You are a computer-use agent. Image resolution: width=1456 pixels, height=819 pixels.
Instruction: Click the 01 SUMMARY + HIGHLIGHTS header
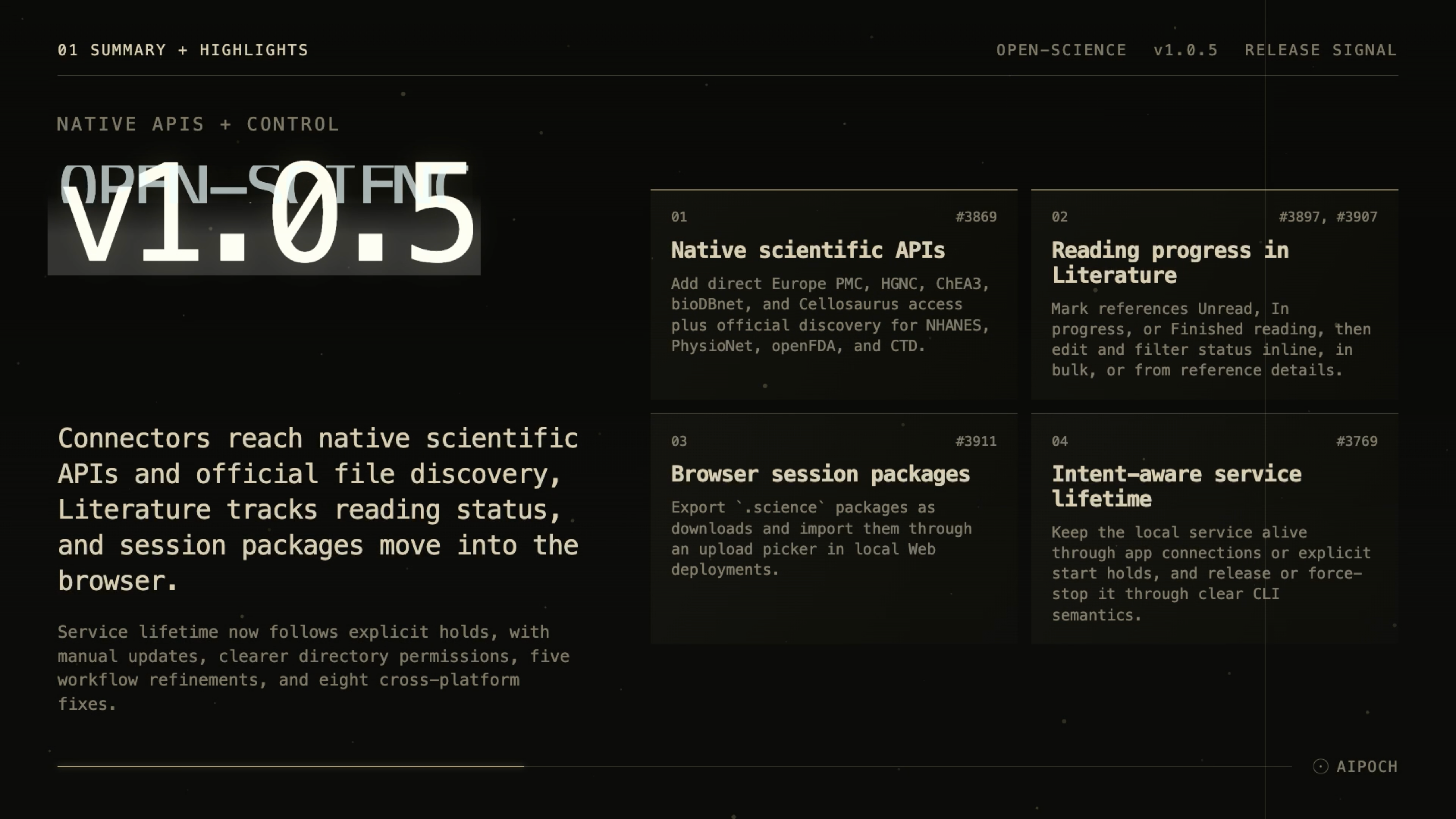[x=183, y=50]
